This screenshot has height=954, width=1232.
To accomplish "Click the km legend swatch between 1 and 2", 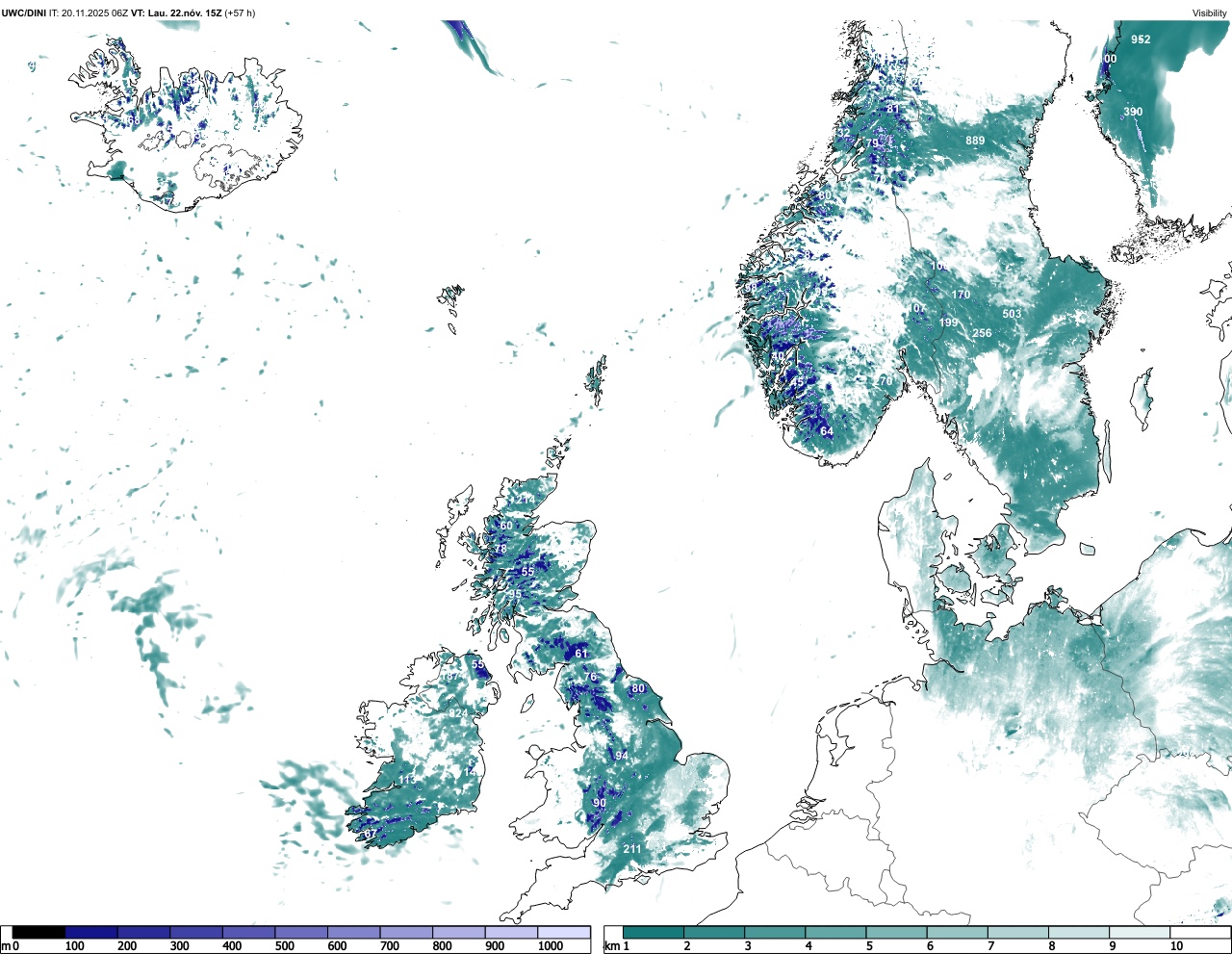I will 654,933.
